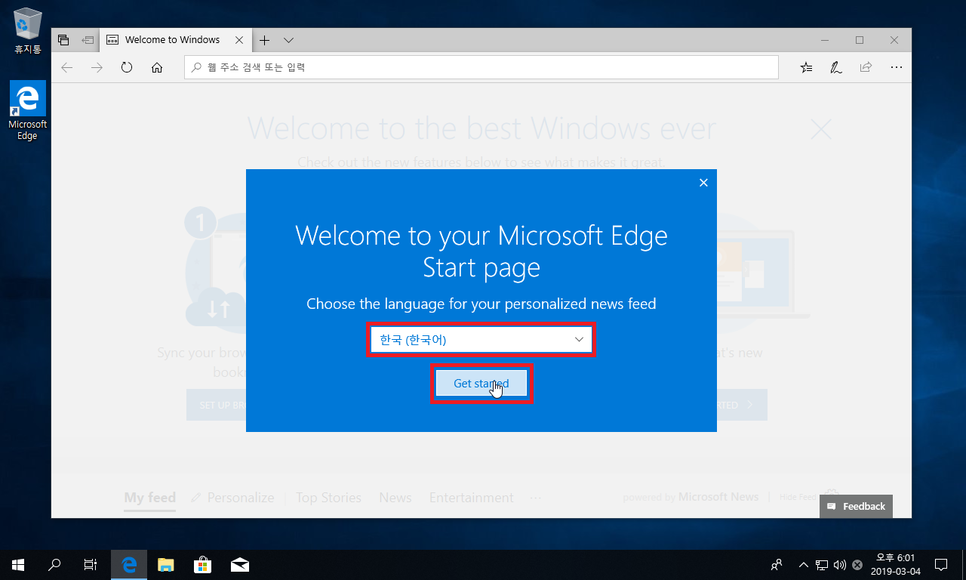Open the Edge home page icon
Image resolution: width=966 pixels, height=580 pixels.
pyautogui.click(x=157, y=68)
